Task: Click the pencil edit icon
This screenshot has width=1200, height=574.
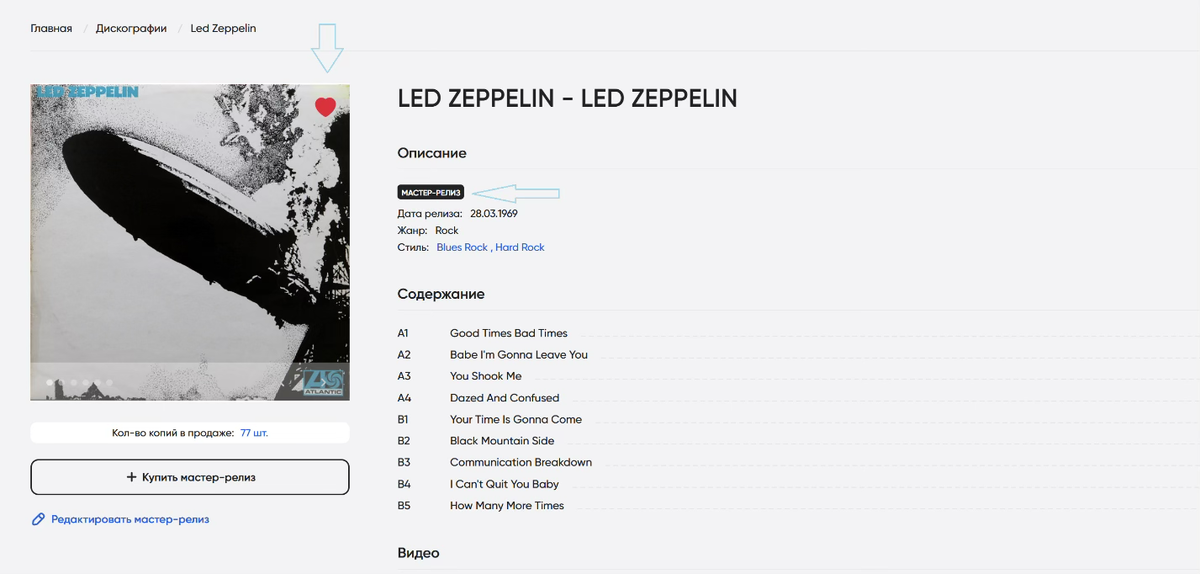Action: [x=39, y=520]
